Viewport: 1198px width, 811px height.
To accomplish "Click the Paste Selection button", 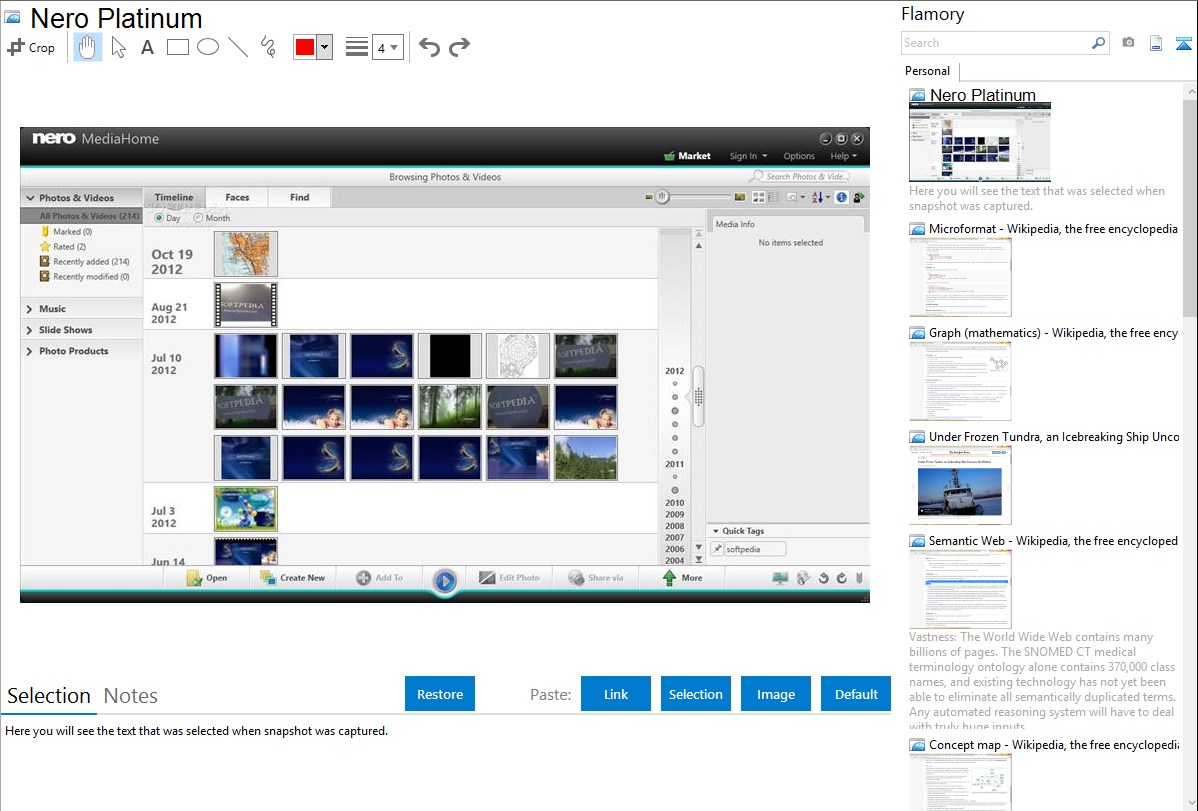I will click(x=695, y=694).
